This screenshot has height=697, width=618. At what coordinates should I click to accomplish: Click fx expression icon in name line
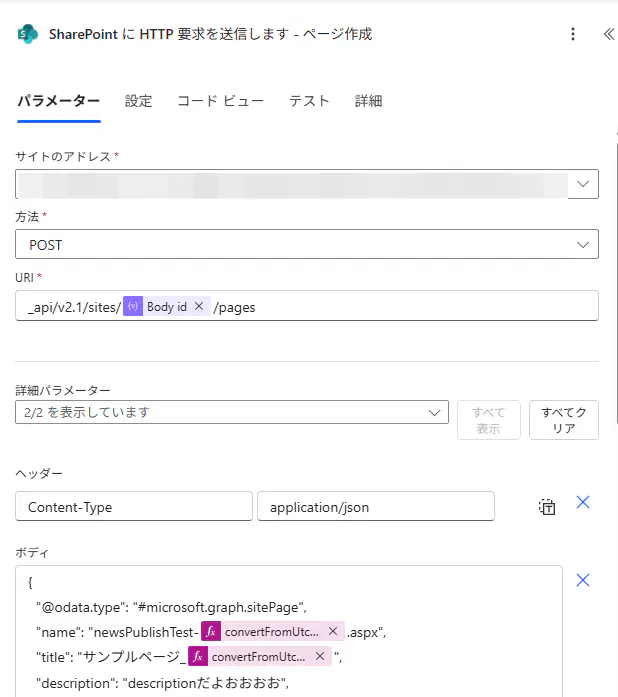[211, 631]
